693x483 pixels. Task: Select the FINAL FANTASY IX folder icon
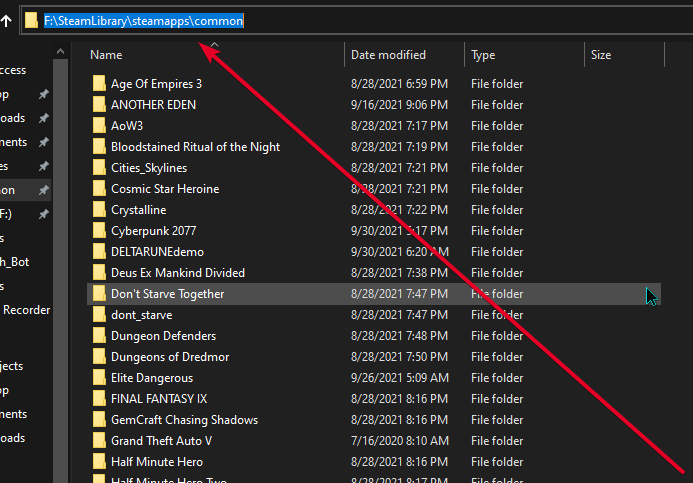point(99,399)
